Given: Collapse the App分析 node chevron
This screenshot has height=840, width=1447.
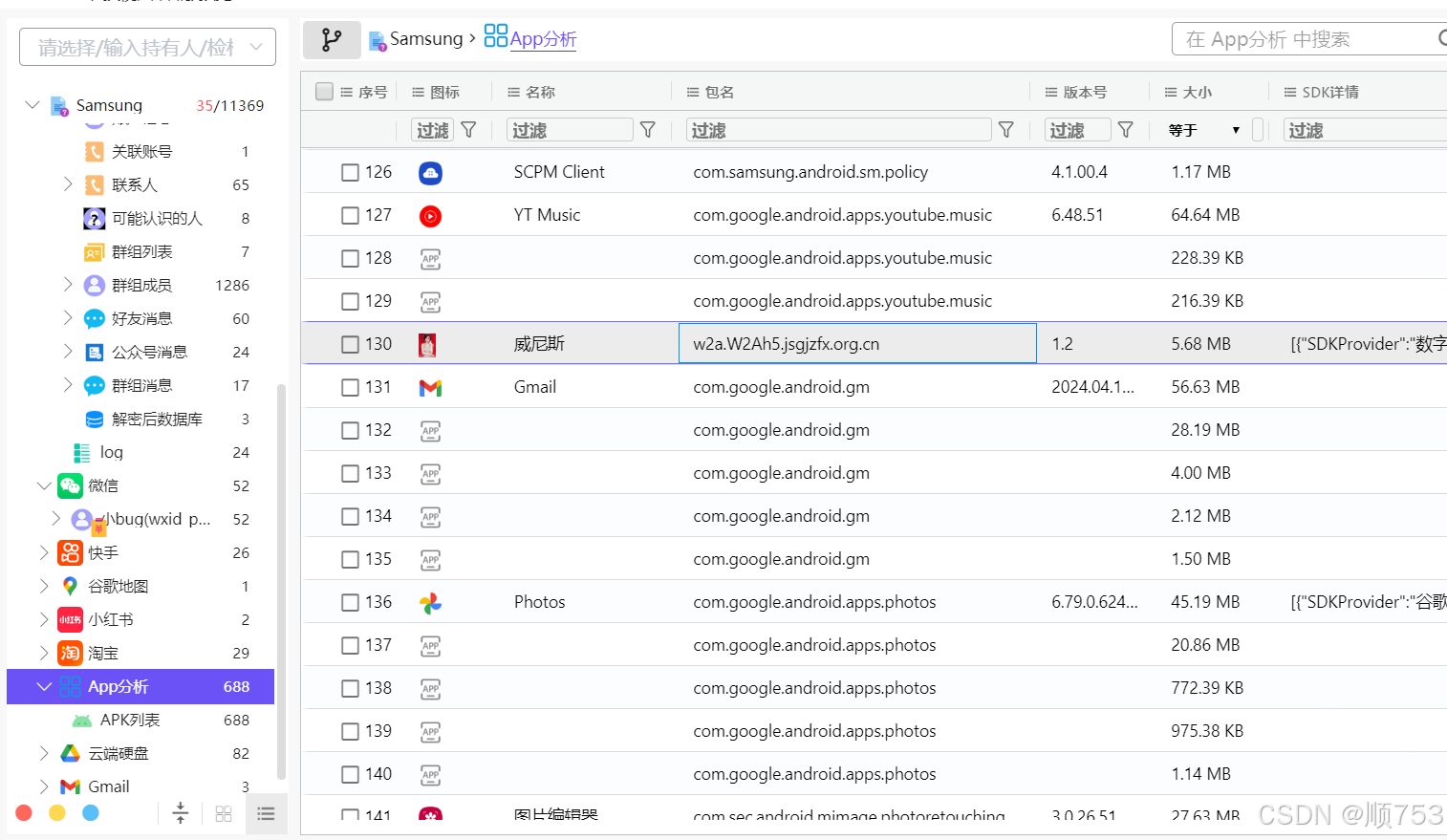Looking at the screenshot, I should (x=44, y=686).
